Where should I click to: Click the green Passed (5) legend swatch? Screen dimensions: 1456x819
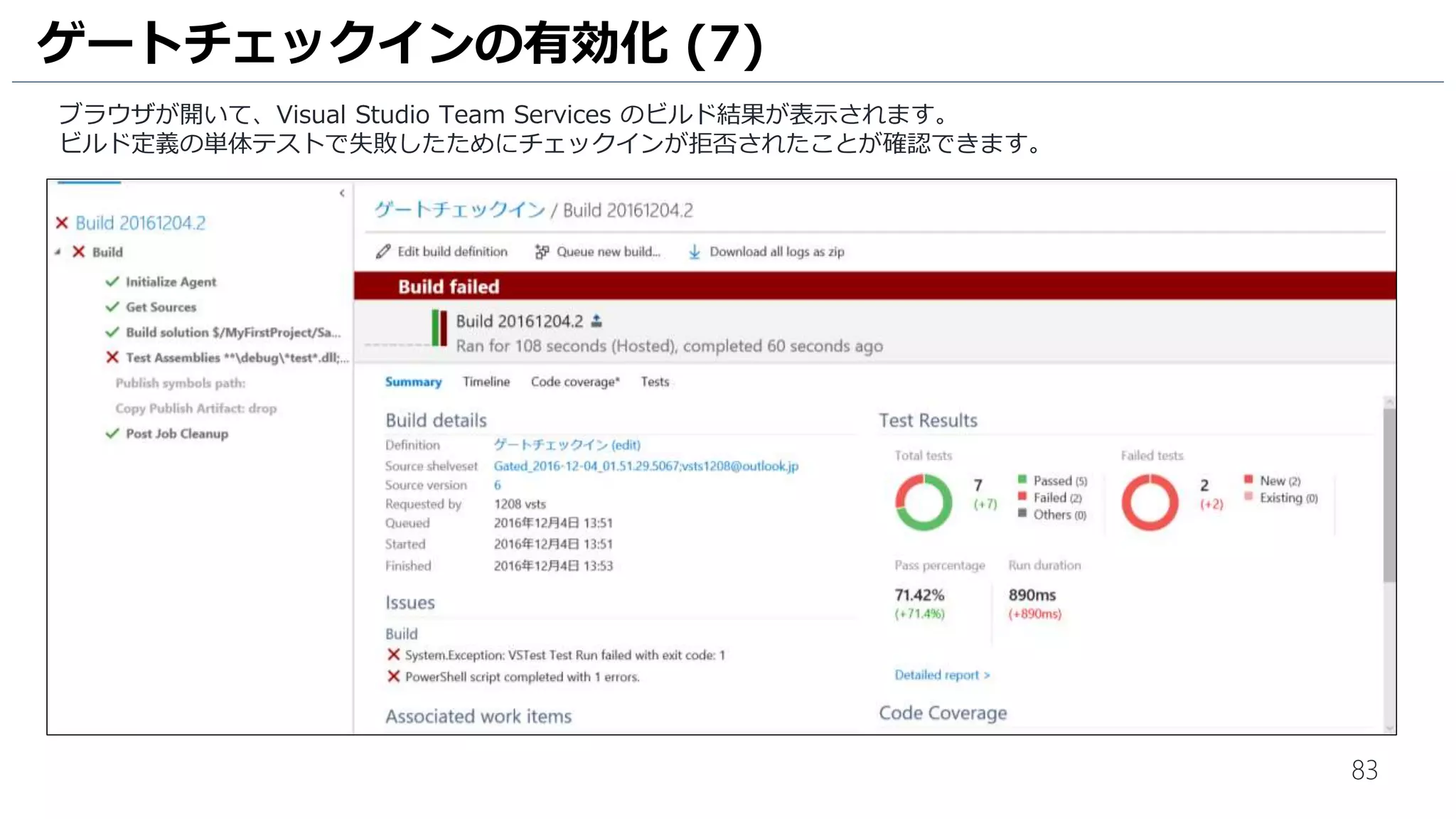1022,479
